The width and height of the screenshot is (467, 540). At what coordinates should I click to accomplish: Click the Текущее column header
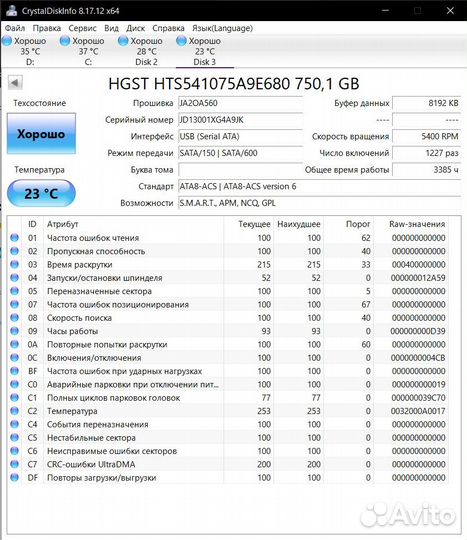(x=255, y=224)
